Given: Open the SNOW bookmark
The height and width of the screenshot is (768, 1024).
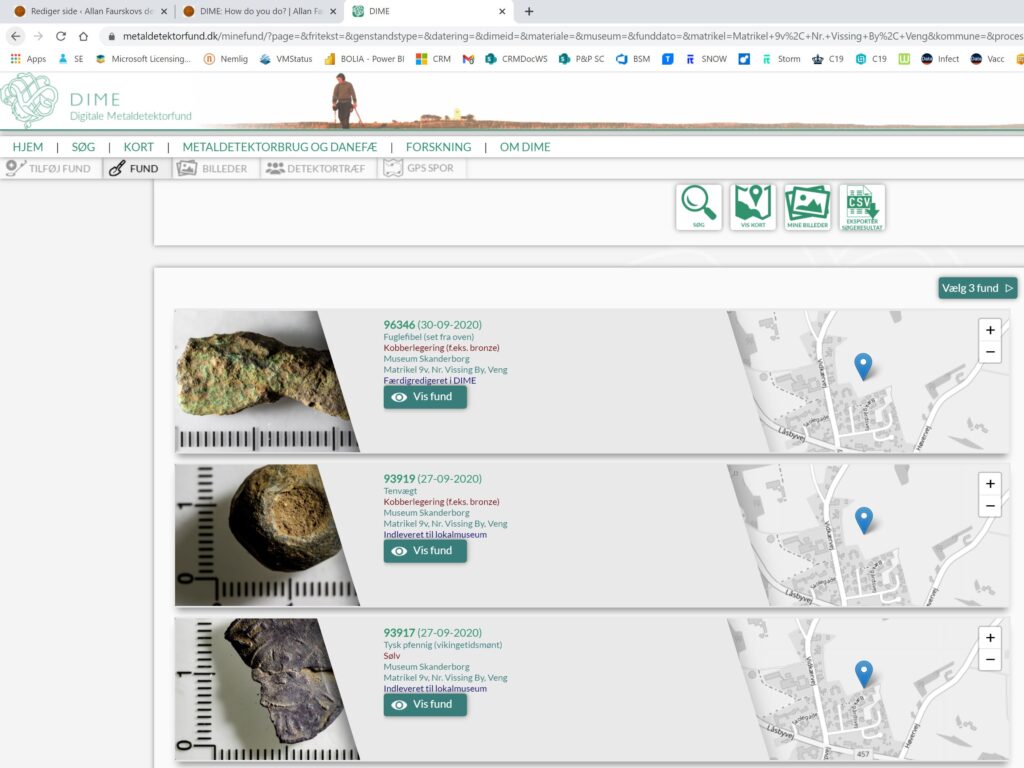Looking at the screenshot, I should [706, 59].
